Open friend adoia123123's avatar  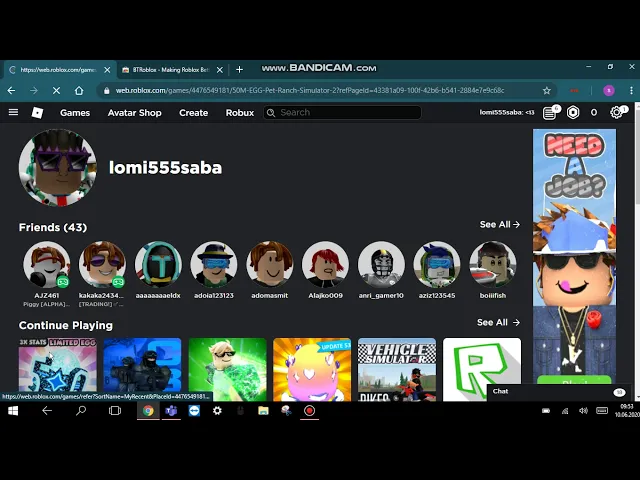[x=214, y=264]
